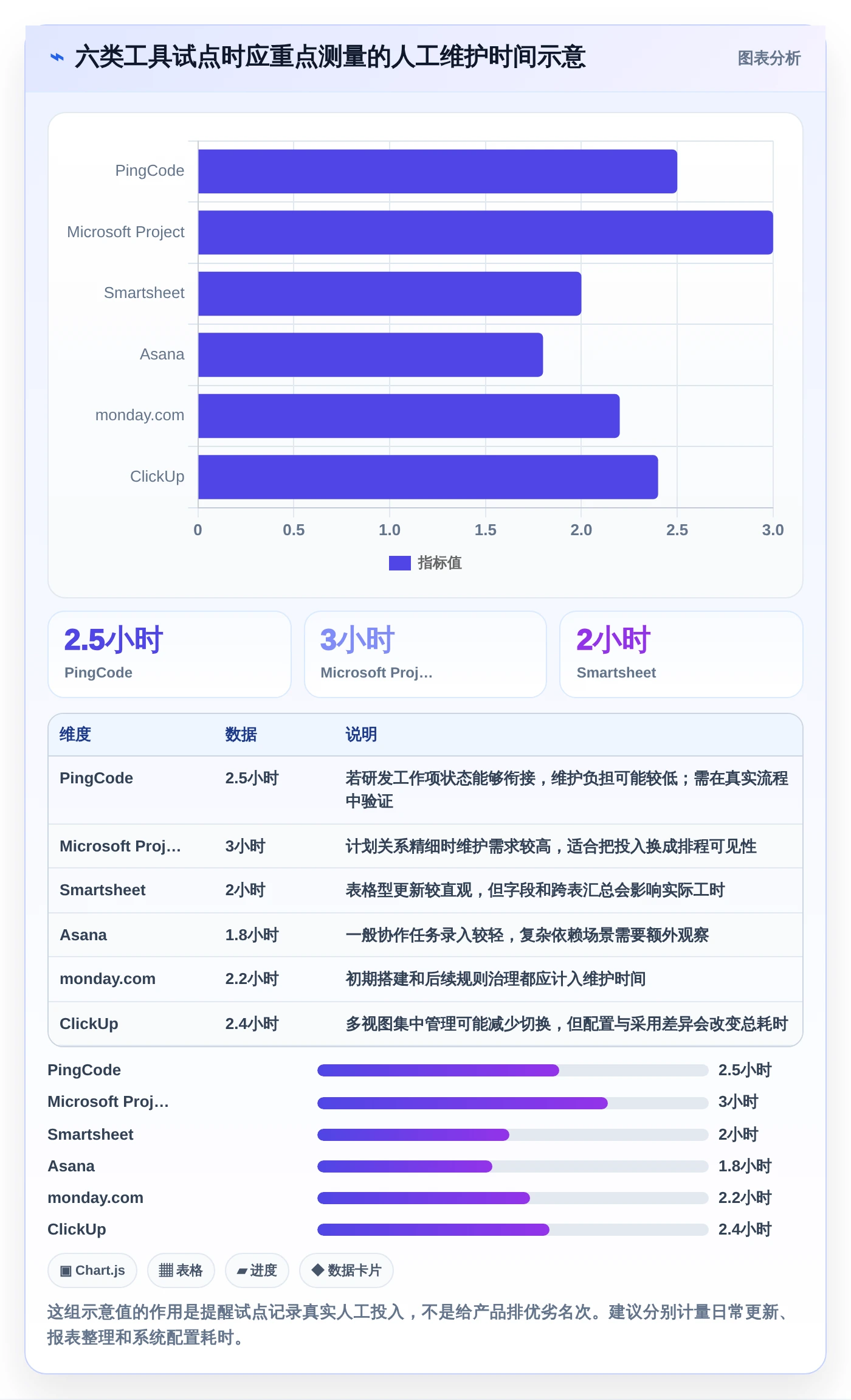851x1400 pixels.
Task: Click the PingCode progress bar
Action: [x=513, y=1070]
